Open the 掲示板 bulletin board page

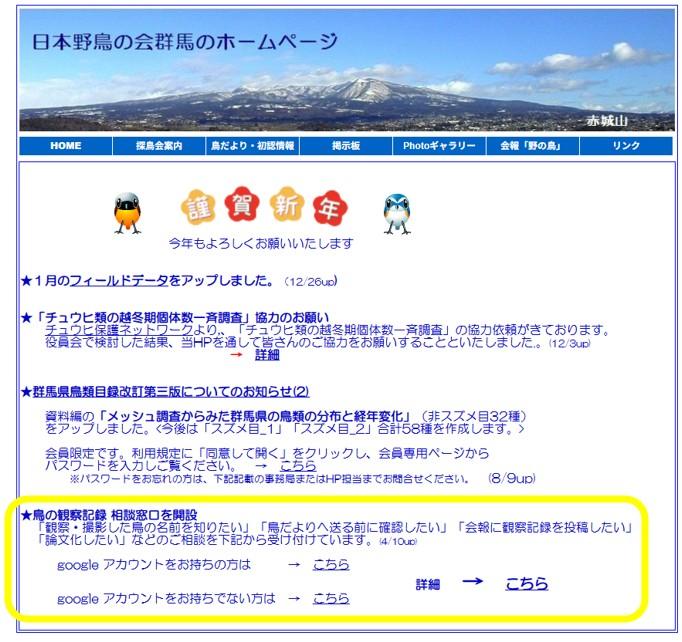point(346,146)
